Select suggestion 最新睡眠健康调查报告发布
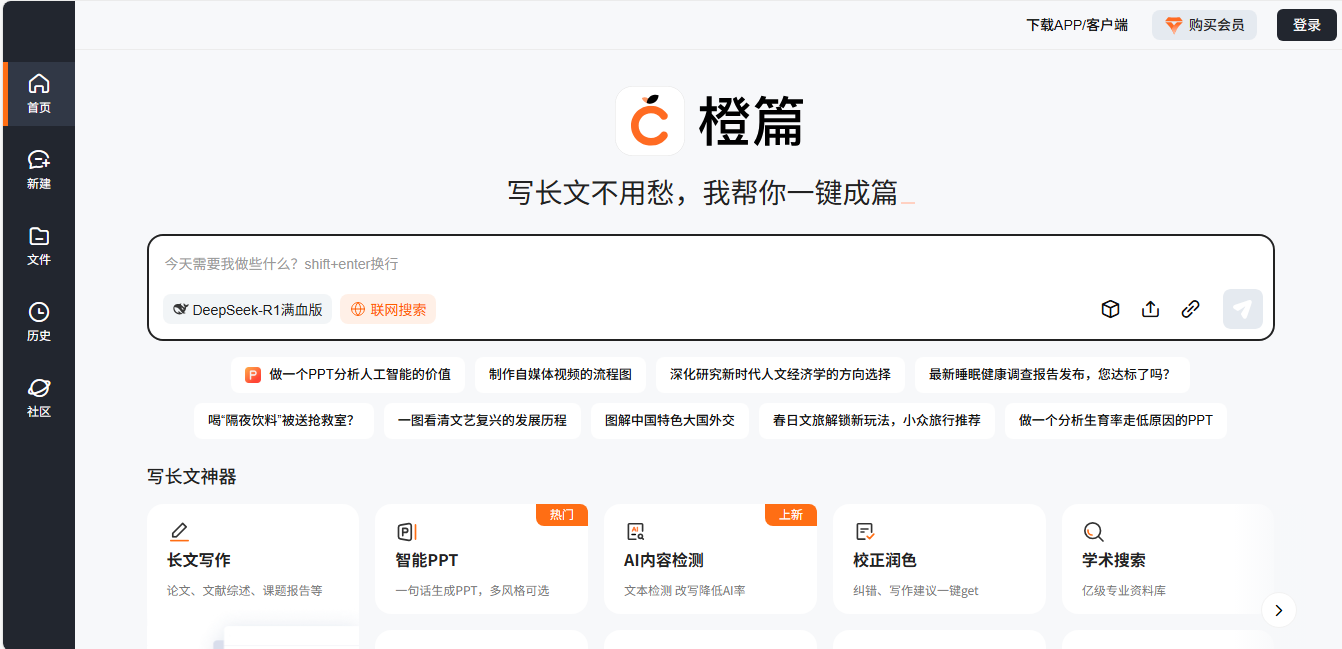This screenshot has width=1342, height=649. pos(1052,375)
